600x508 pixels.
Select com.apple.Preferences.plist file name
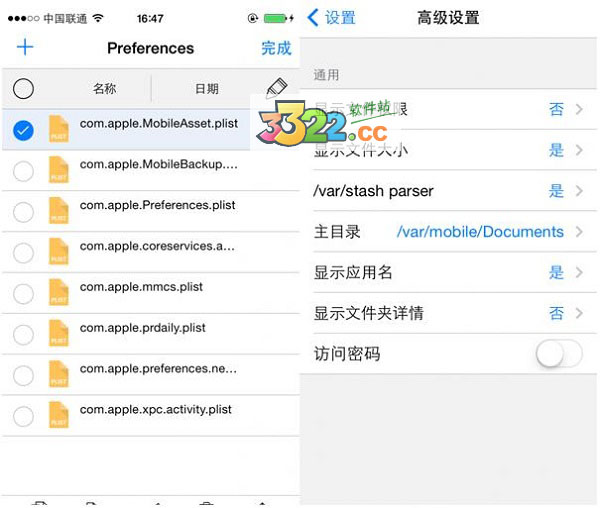point(157,205)
